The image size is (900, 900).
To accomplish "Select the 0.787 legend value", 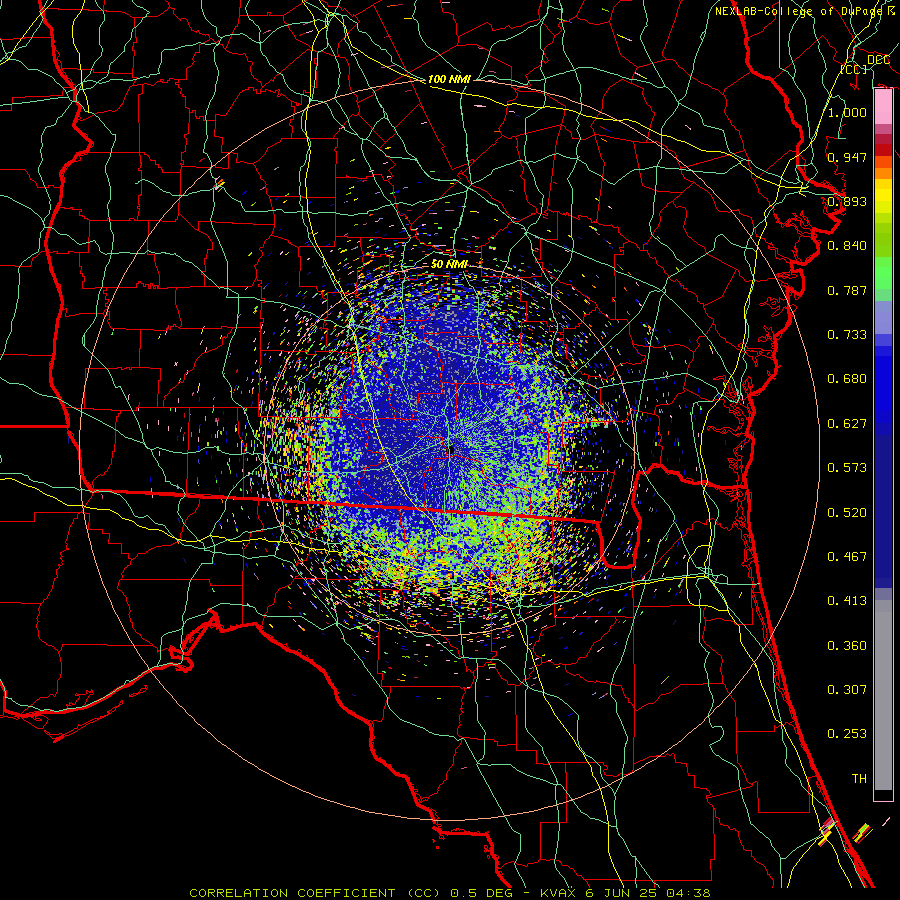I will pyautogui.click(x=847, y=290).
